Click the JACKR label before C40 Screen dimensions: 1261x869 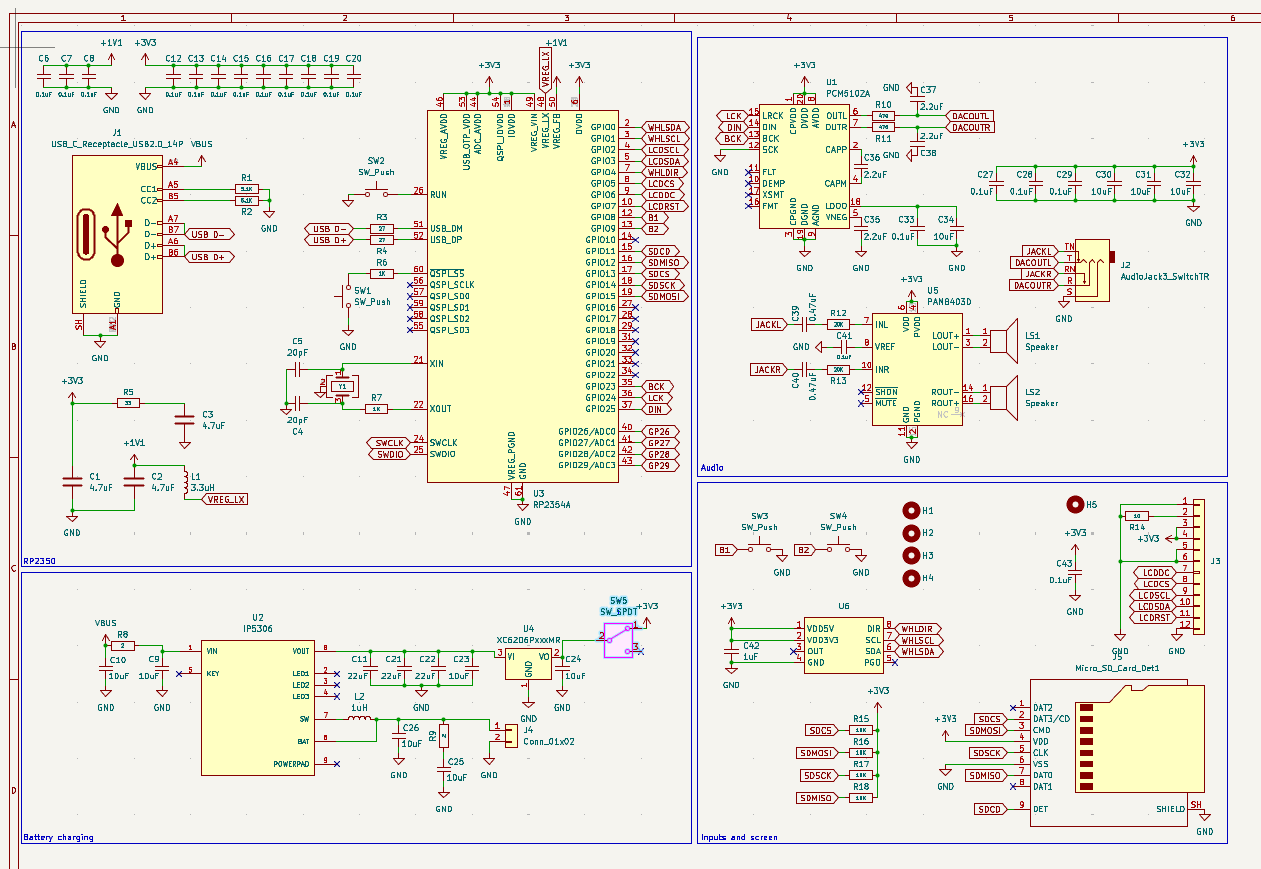point(769,370)
